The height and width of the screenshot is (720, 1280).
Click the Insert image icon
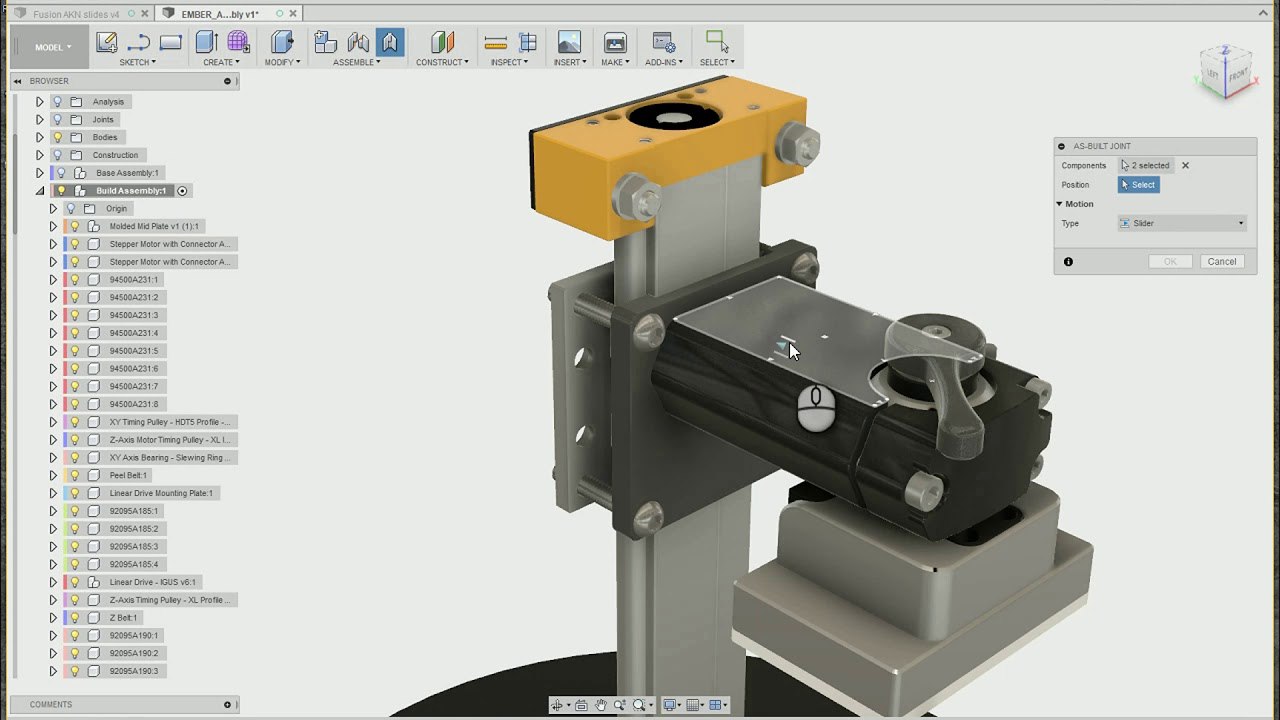pos(569,42)
